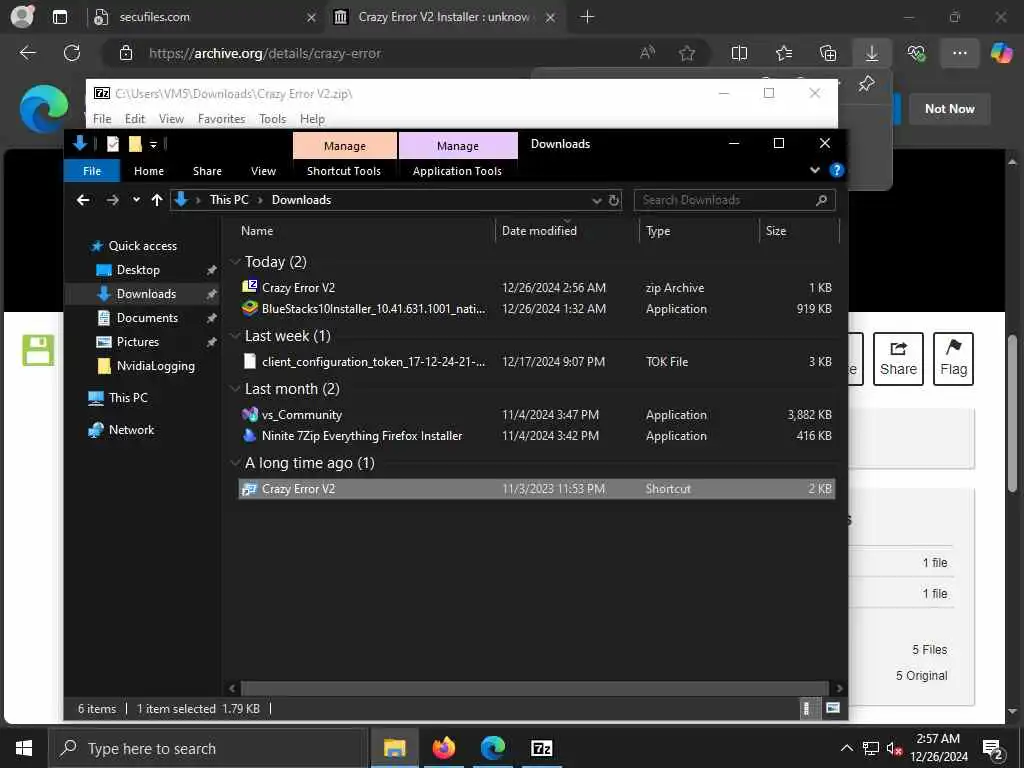
Task: Open Edge favorites list icon
Action: tap(784, 53)
